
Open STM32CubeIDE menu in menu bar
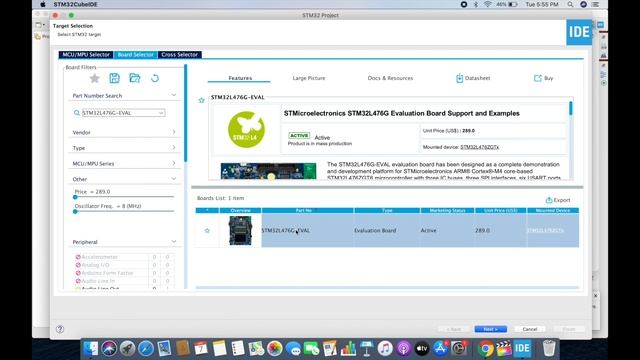[76, 4]
